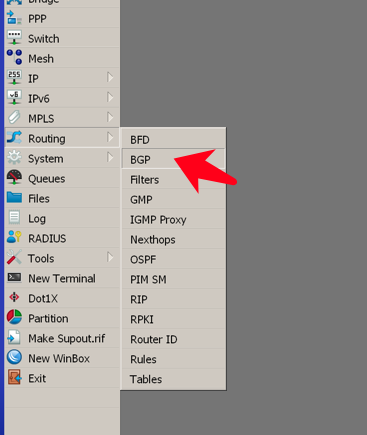Viewport: 367px width, 435px height.
Task: Expand the MPLS submenu arrow
Action: tap(110, 117)
